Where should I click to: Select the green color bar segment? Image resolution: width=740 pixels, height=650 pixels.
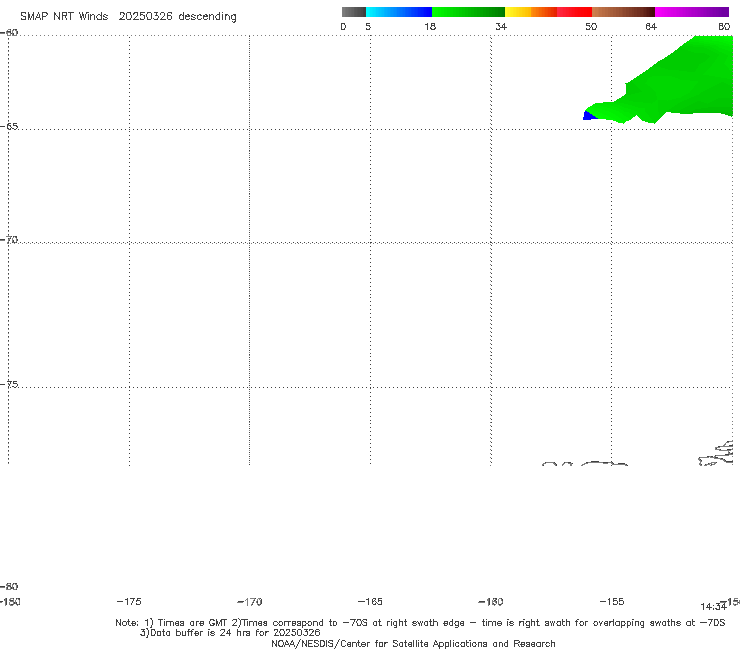468,12
